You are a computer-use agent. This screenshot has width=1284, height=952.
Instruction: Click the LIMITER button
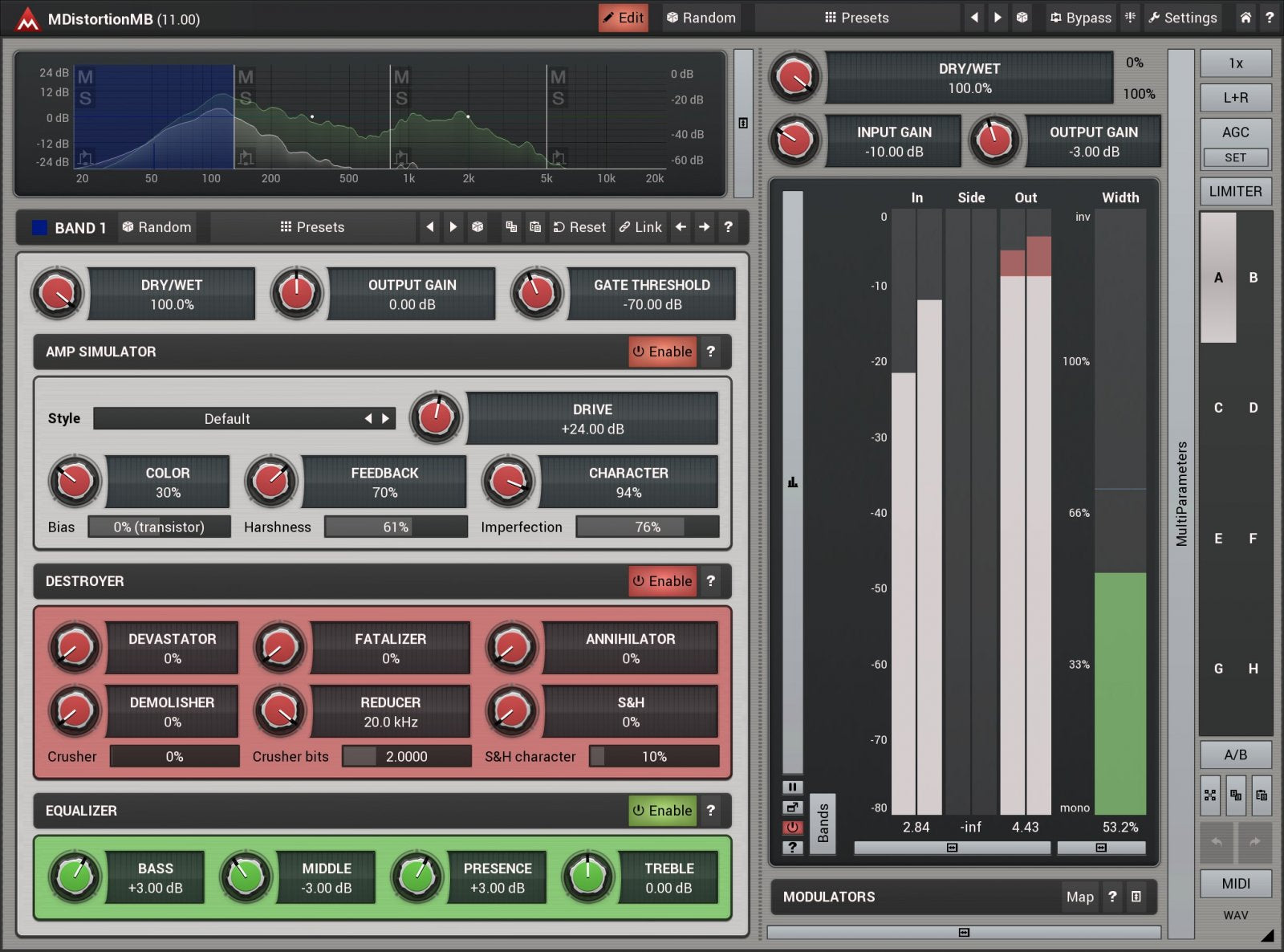click(1235, 192)
